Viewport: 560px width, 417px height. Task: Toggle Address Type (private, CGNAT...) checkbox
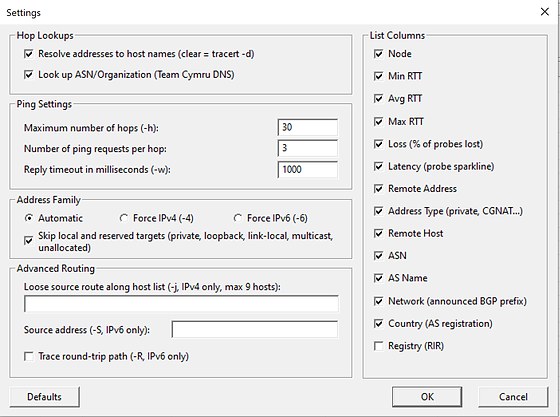(x=378, y=211)
